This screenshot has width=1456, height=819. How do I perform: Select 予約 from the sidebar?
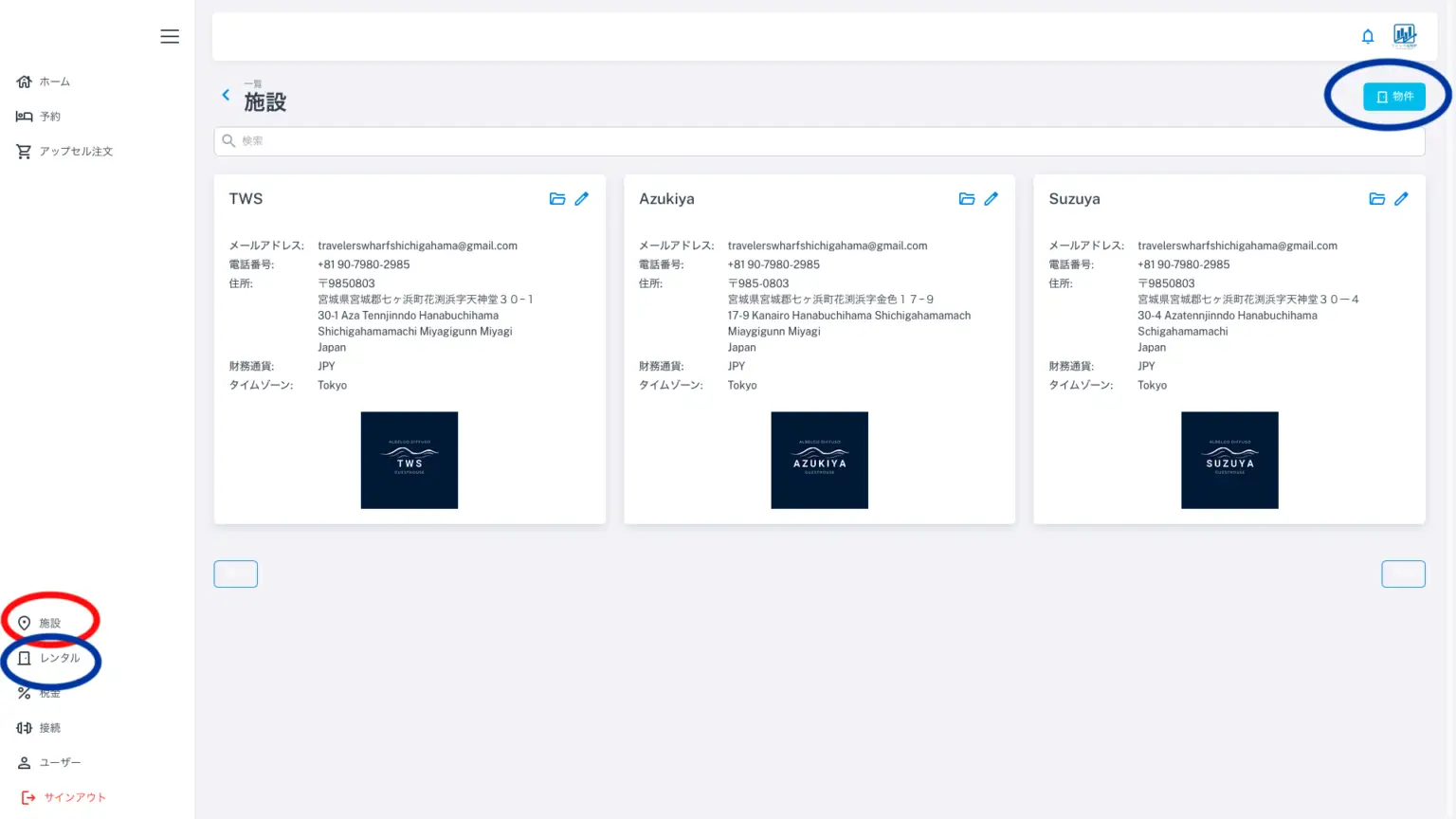tap(49, 117)
